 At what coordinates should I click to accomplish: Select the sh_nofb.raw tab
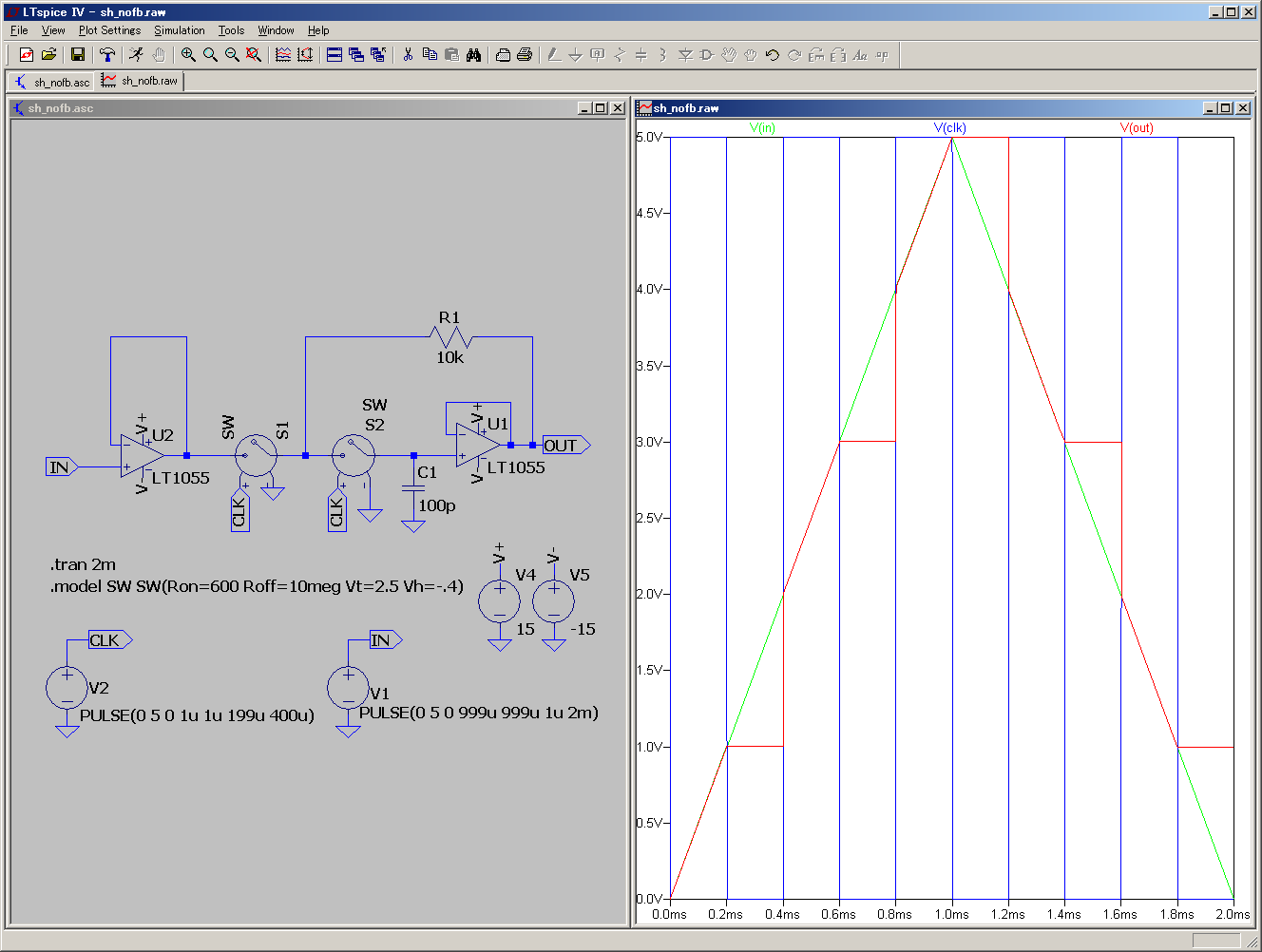pyautogui.click(x=141, y=82)
